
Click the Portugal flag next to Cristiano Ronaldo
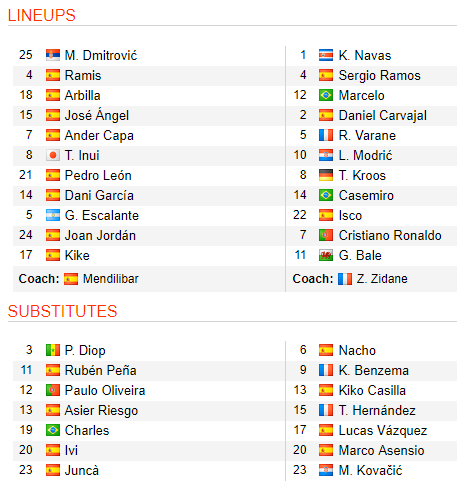coord(326,235)
